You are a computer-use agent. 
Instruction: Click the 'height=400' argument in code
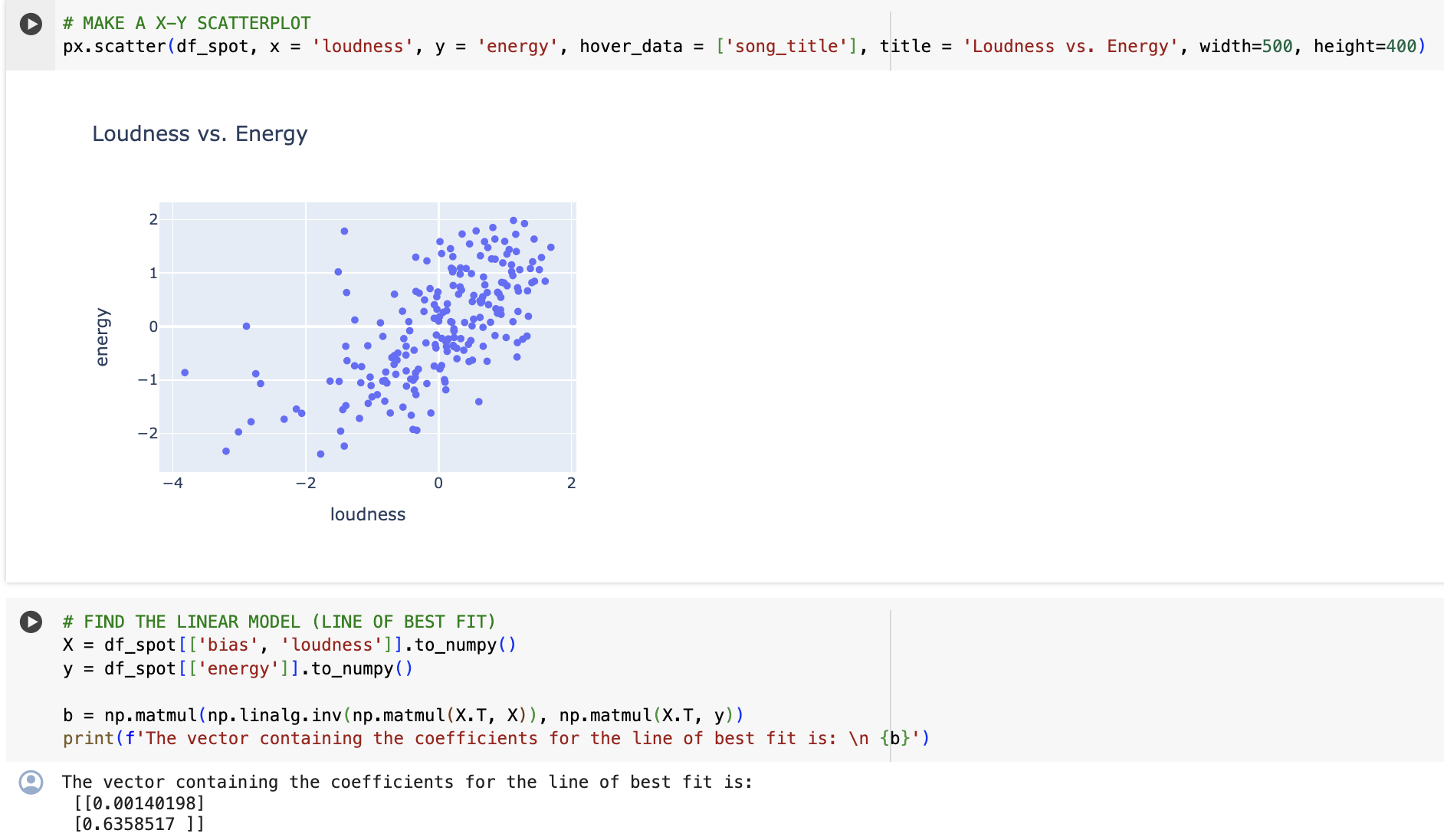click(x=1365, y=47)
